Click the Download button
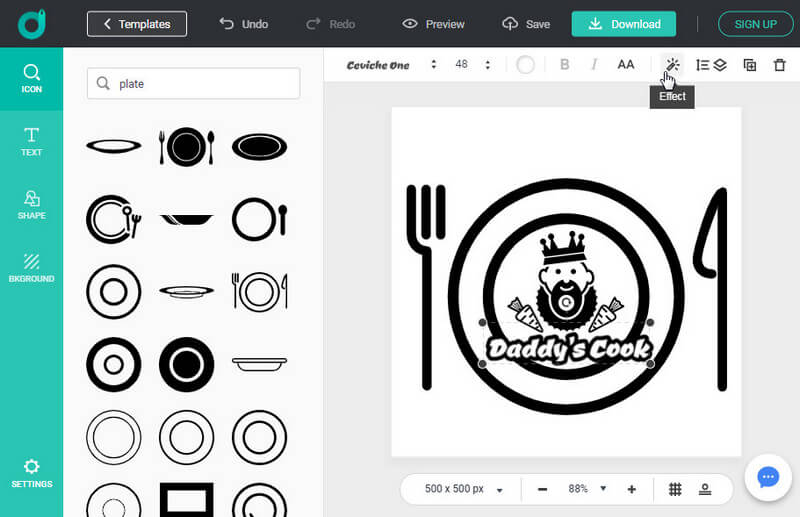Screen dimensions: 800x517 [x=624, y=24]
